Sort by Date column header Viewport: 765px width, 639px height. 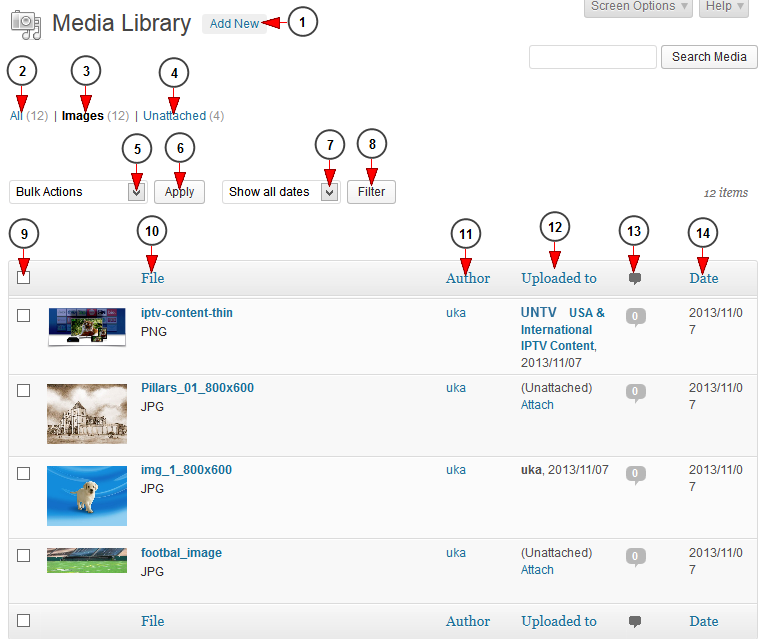[x=704, y=279]
